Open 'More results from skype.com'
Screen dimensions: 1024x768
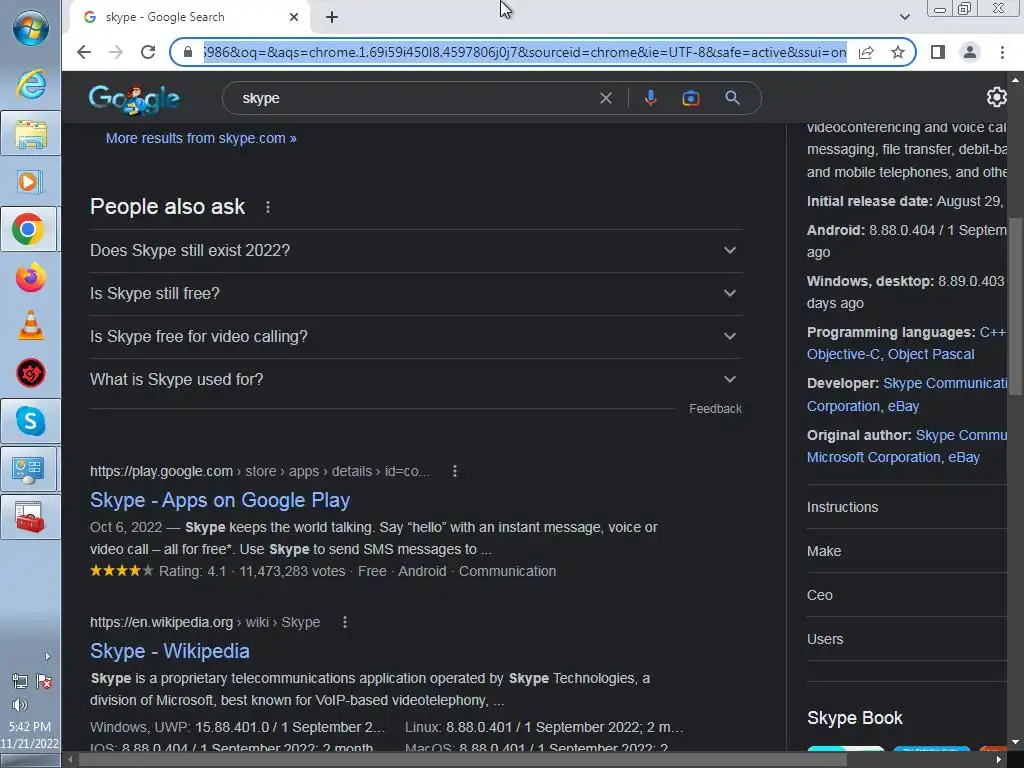pyautogui.click(x=201, y=138)
